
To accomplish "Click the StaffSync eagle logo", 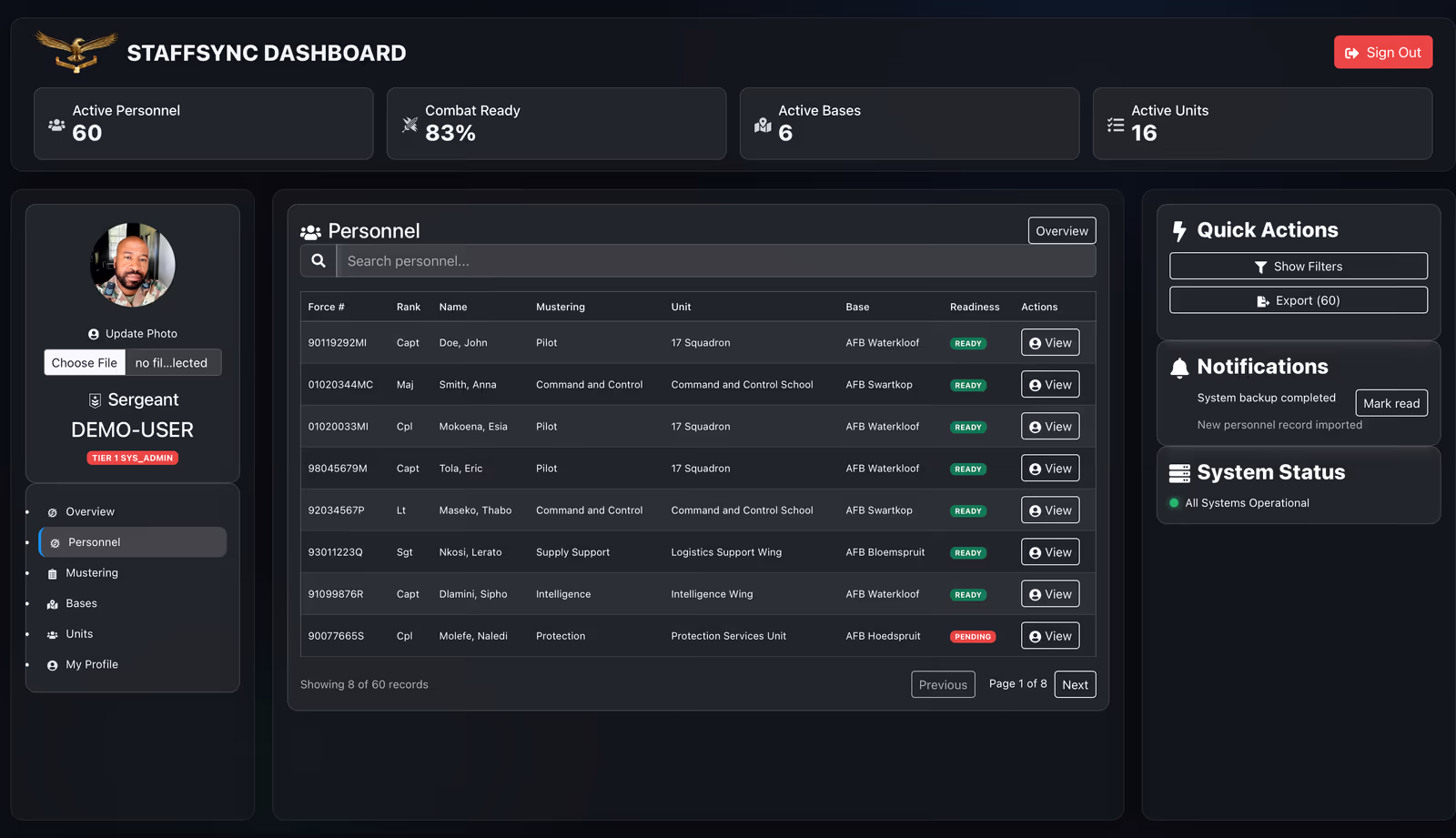I will pyautogui.click(x=76, y=52).
